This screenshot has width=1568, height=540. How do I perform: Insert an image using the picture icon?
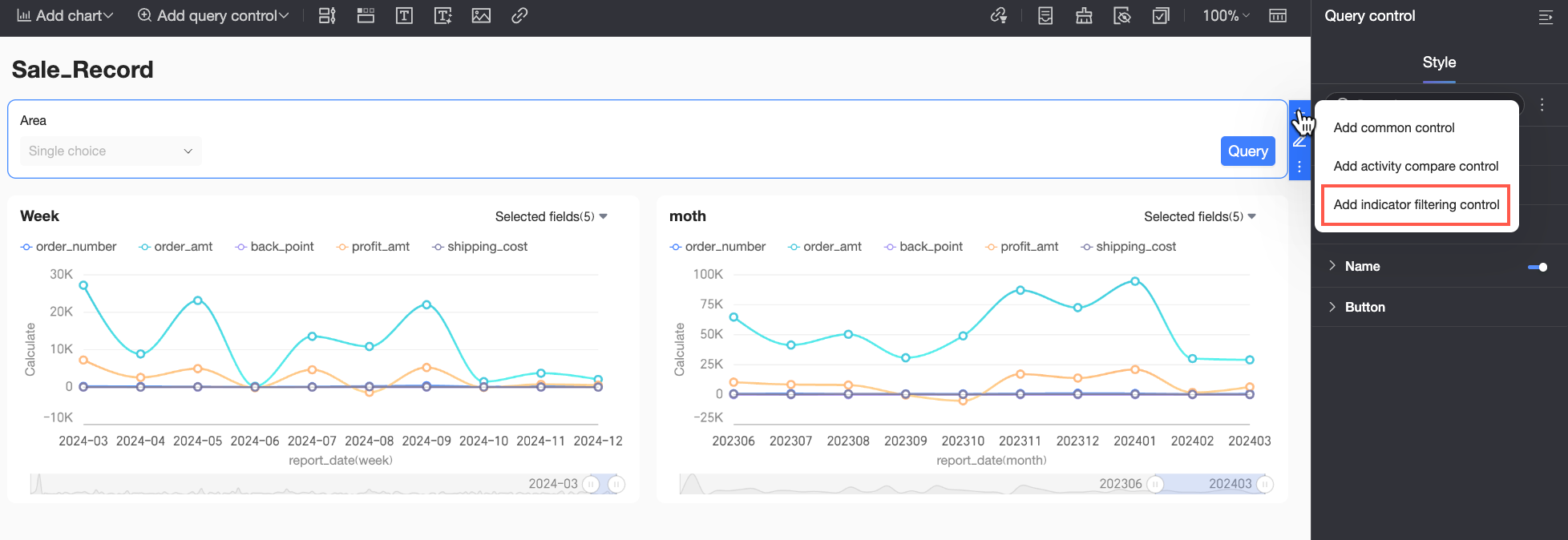[x=481, y=16]
